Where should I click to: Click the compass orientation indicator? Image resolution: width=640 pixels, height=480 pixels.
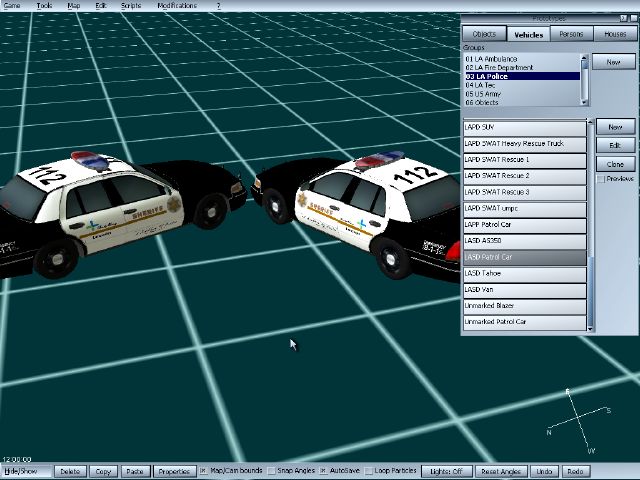(580, 422)
